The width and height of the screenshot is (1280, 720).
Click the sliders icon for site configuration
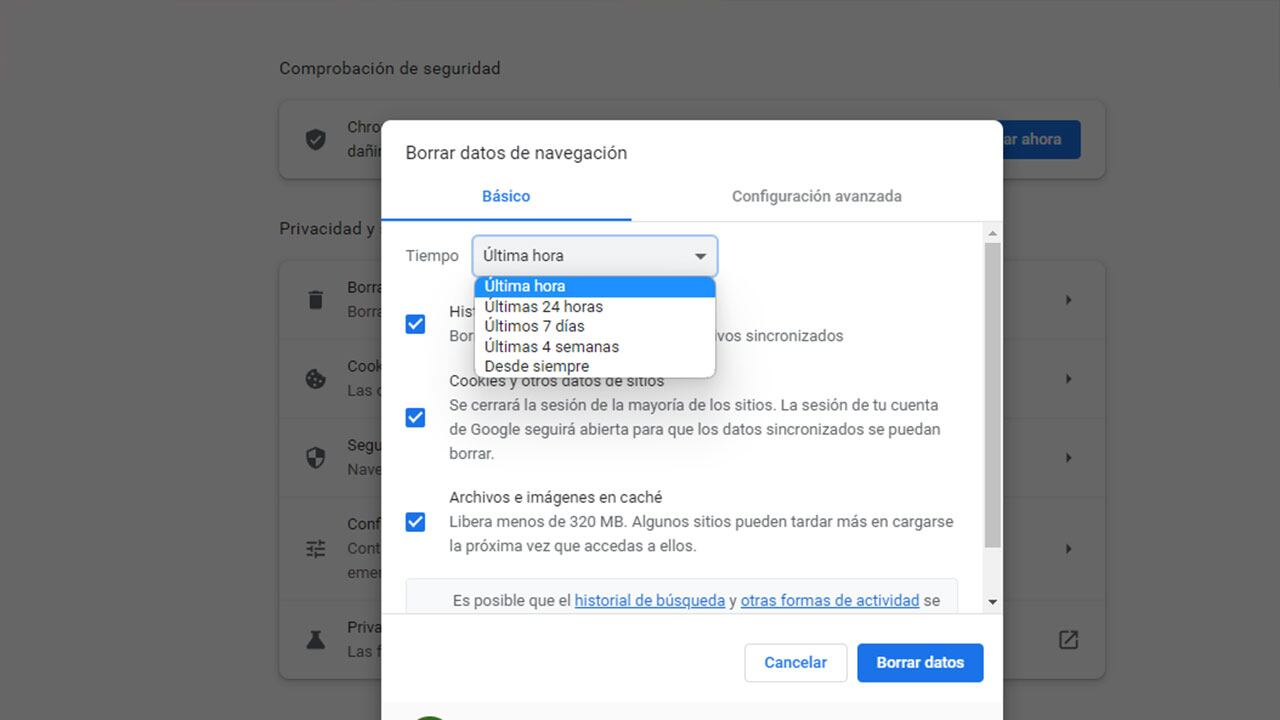tap(315, 548)
